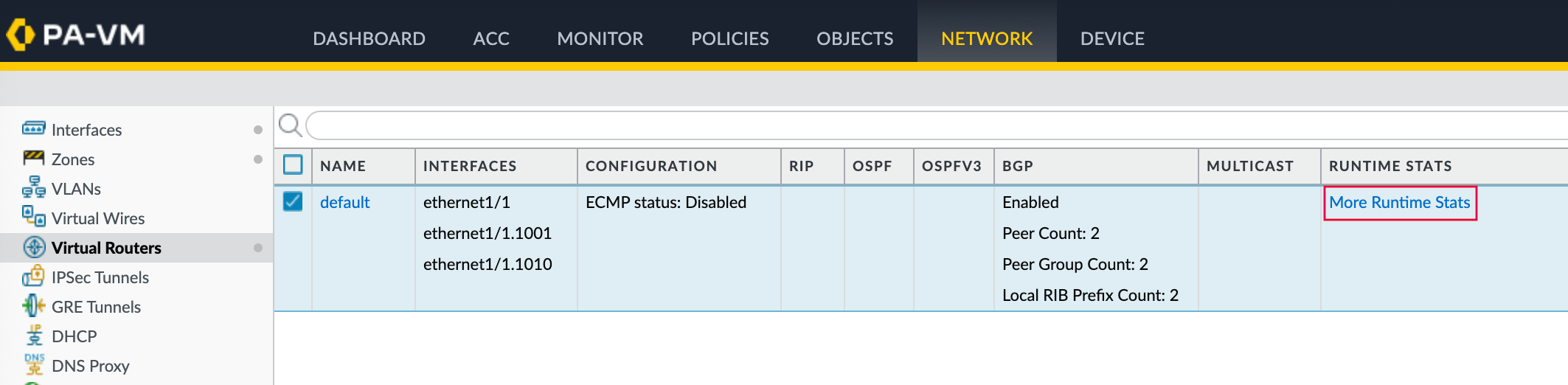Click the VLANs network icon

tap(33, 188)
